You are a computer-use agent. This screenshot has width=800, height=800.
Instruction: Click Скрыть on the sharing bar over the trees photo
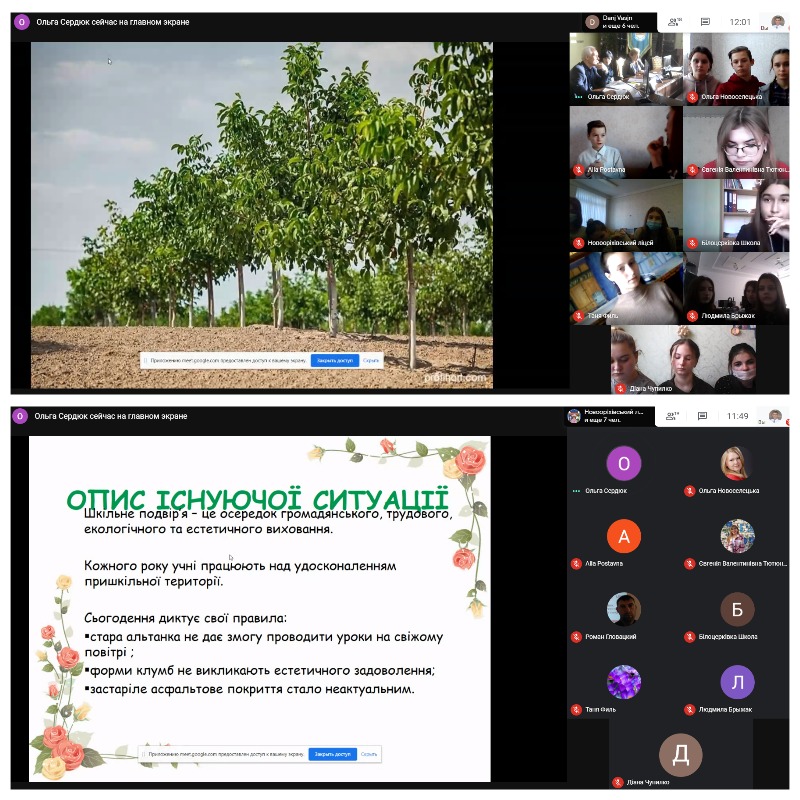pos(371,361)
